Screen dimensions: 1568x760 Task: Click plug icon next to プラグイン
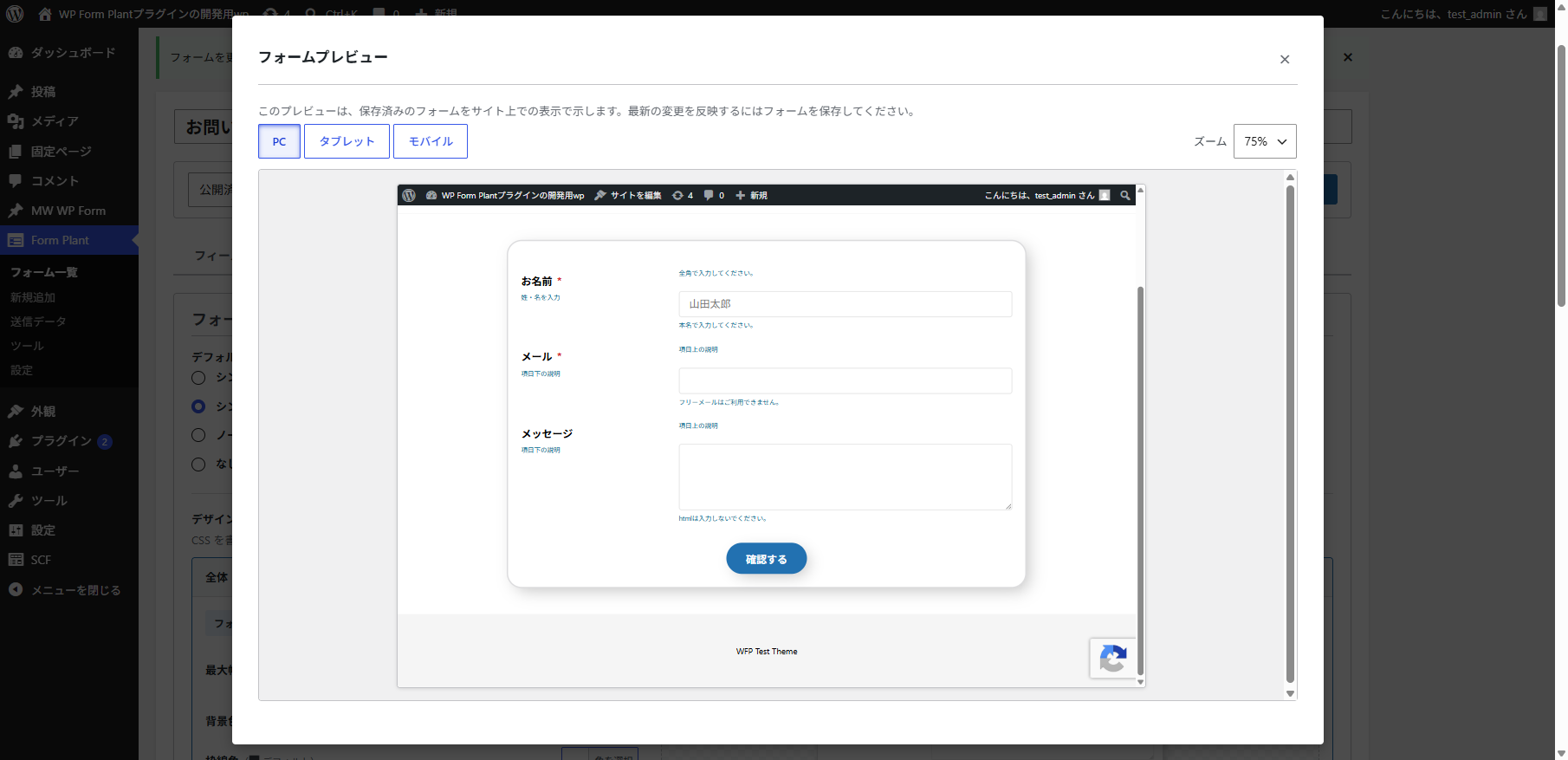tap(16, 441)
